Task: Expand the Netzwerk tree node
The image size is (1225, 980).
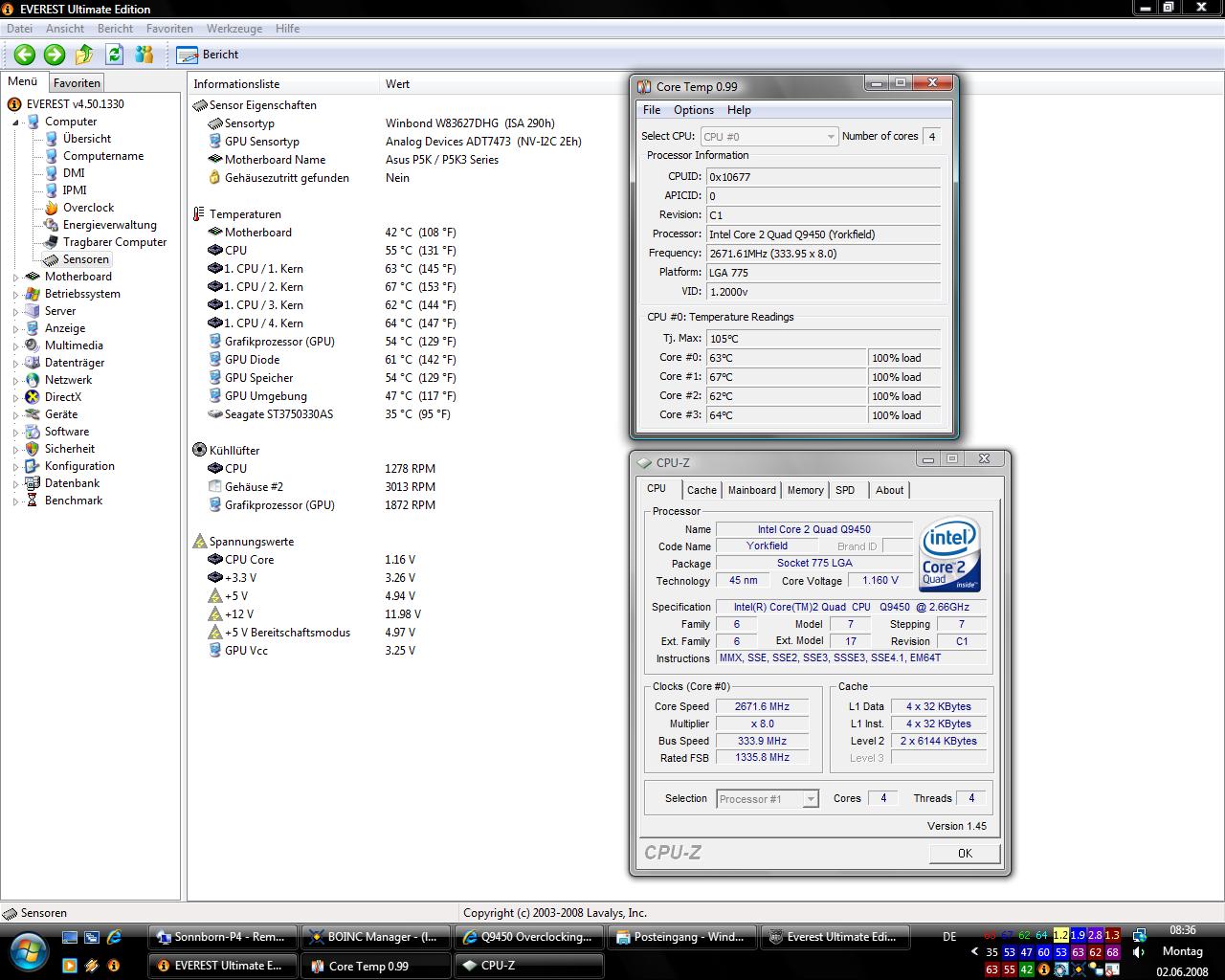Action: pos(15,381)
